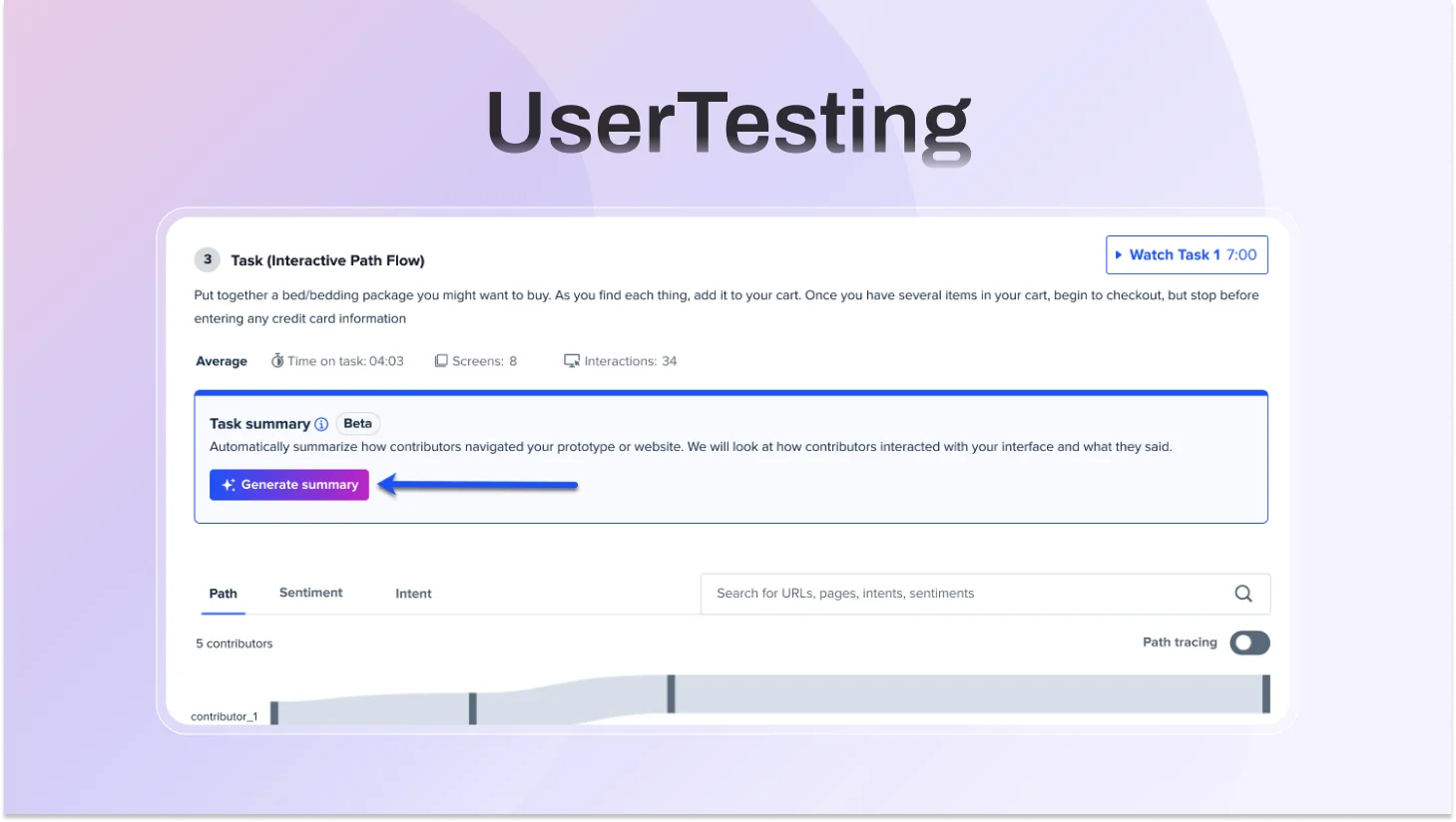Click the Beta badge
1456x822 pixels.
357,424
